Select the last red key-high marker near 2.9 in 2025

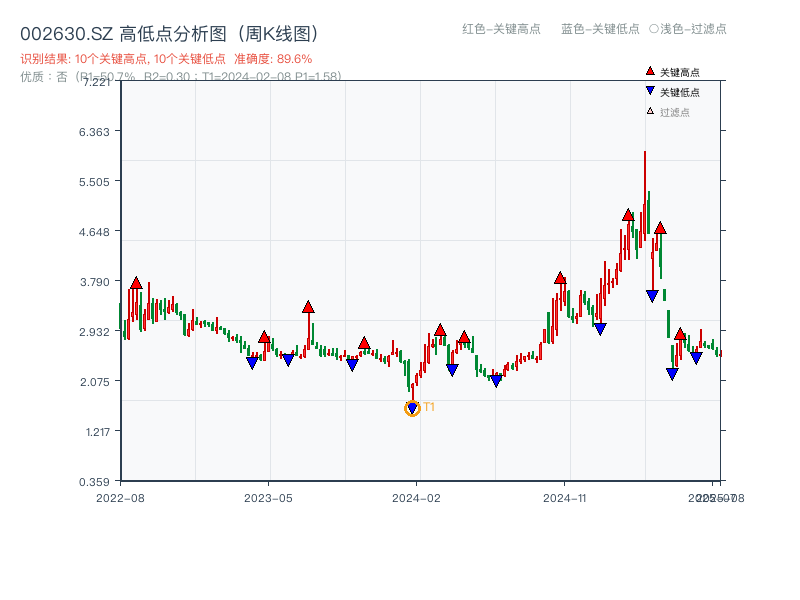(680, 334)
